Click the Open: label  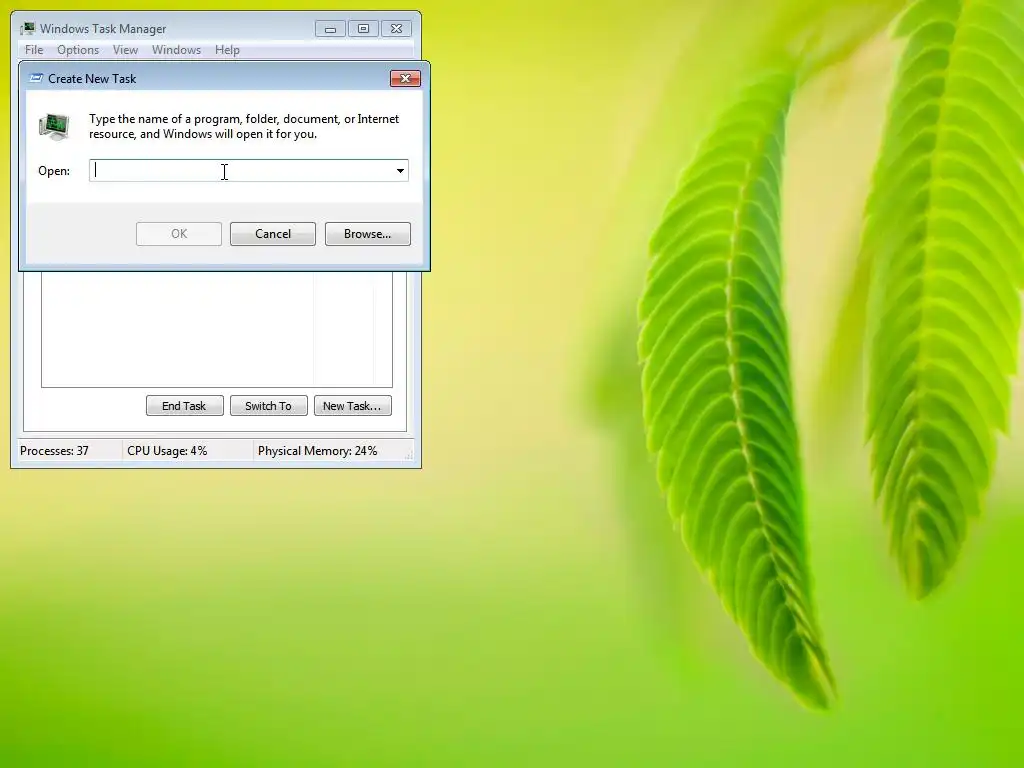[x=54, y=170]
